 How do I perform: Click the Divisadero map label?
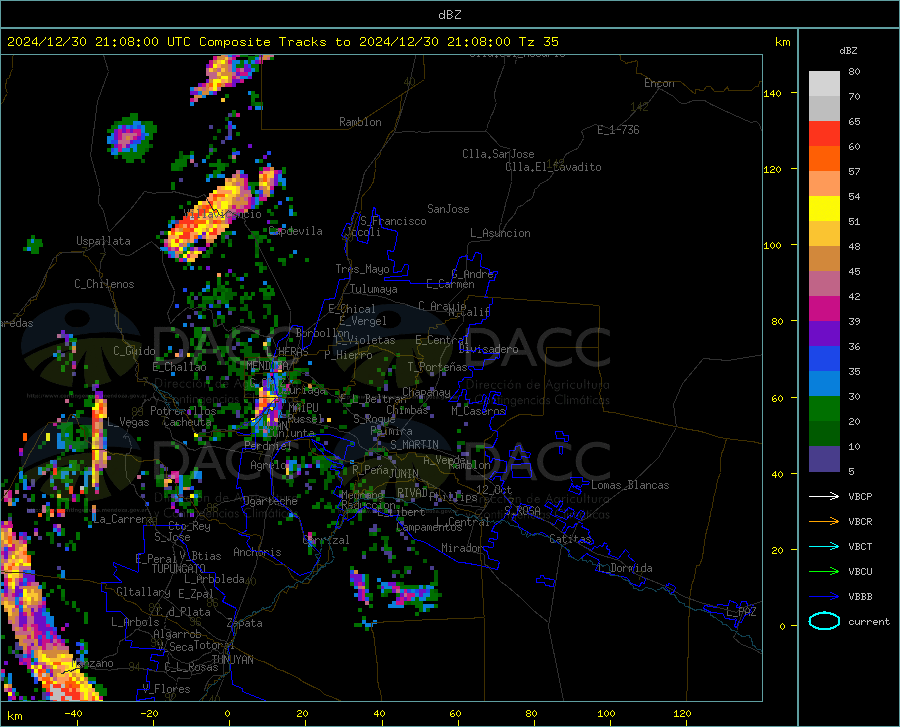tap(488, 349)
